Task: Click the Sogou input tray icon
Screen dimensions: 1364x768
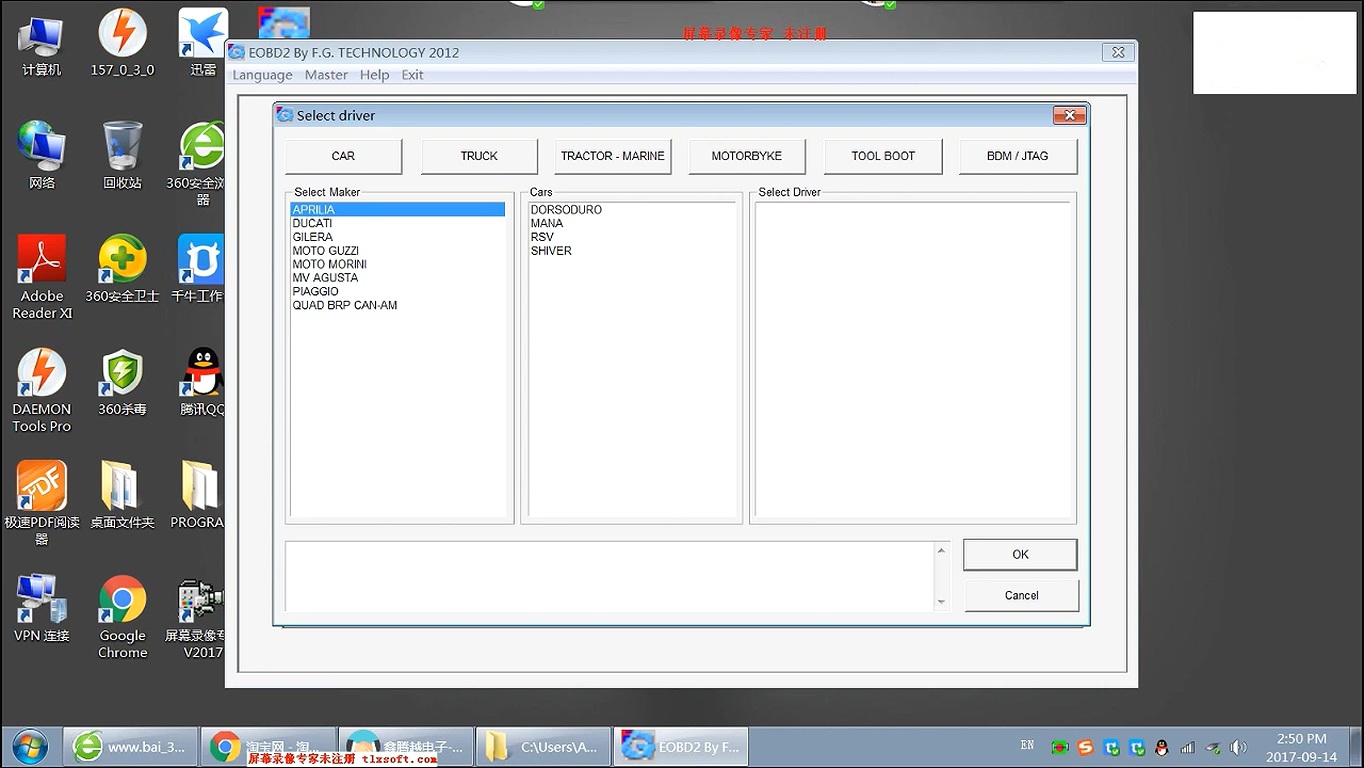Action: pos(1085,747)
